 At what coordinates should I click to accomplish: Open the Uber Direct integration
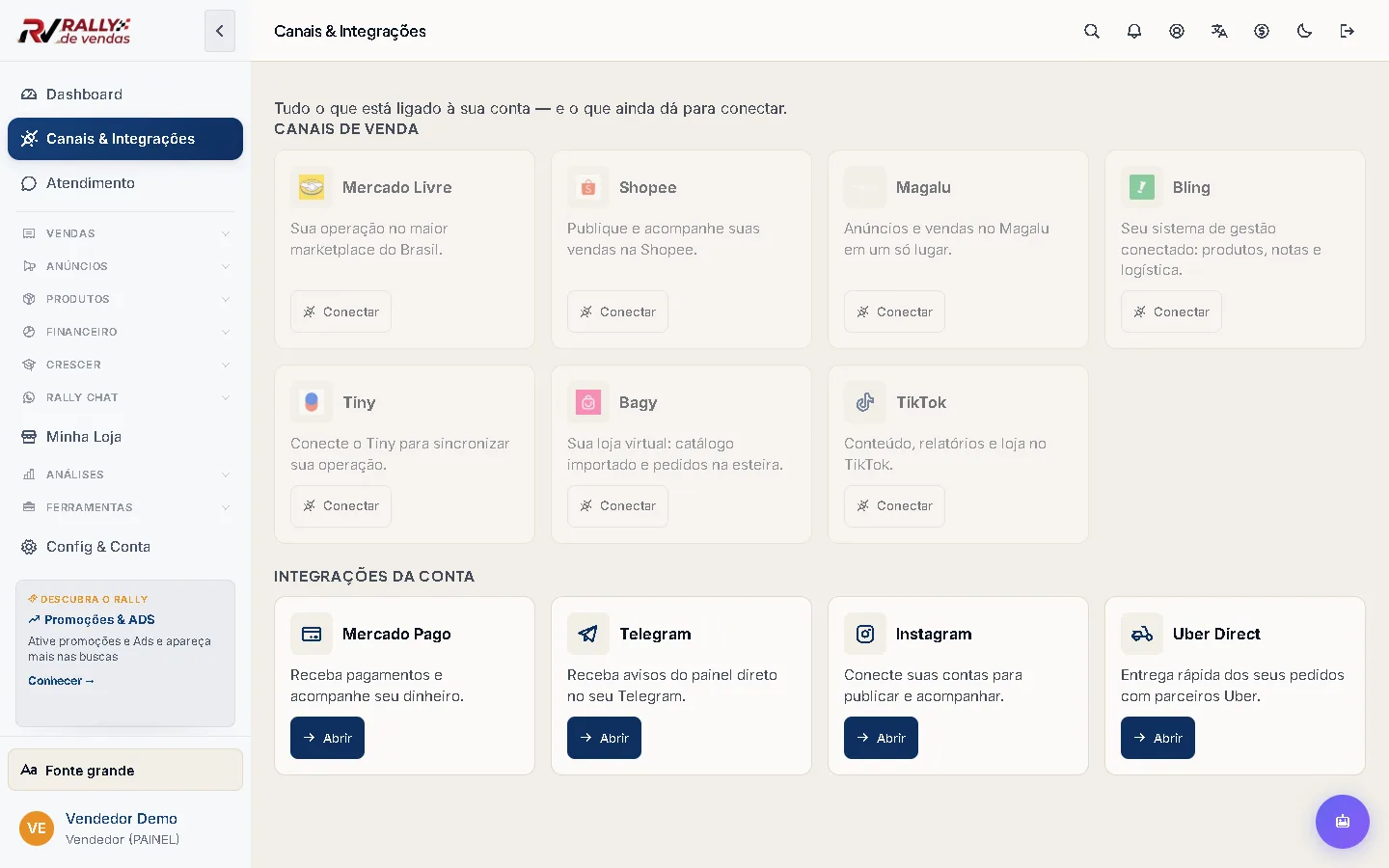1157,738
